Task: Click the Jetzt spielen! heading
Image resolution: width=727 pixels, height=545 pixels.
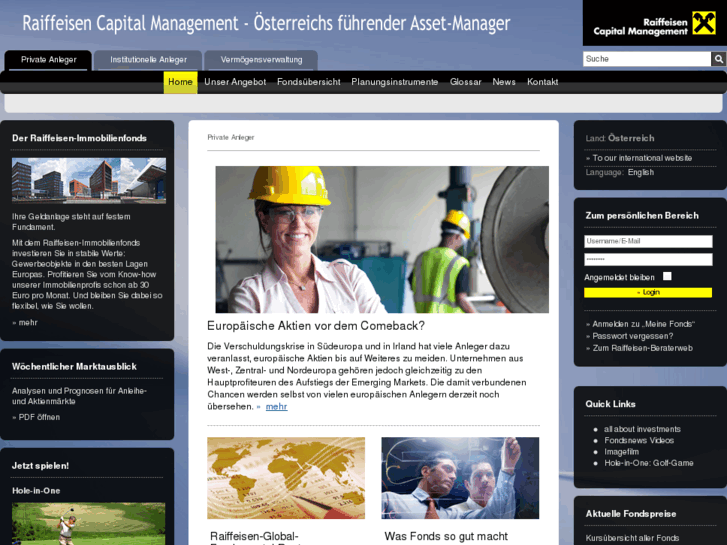Action: click(40, 466)
